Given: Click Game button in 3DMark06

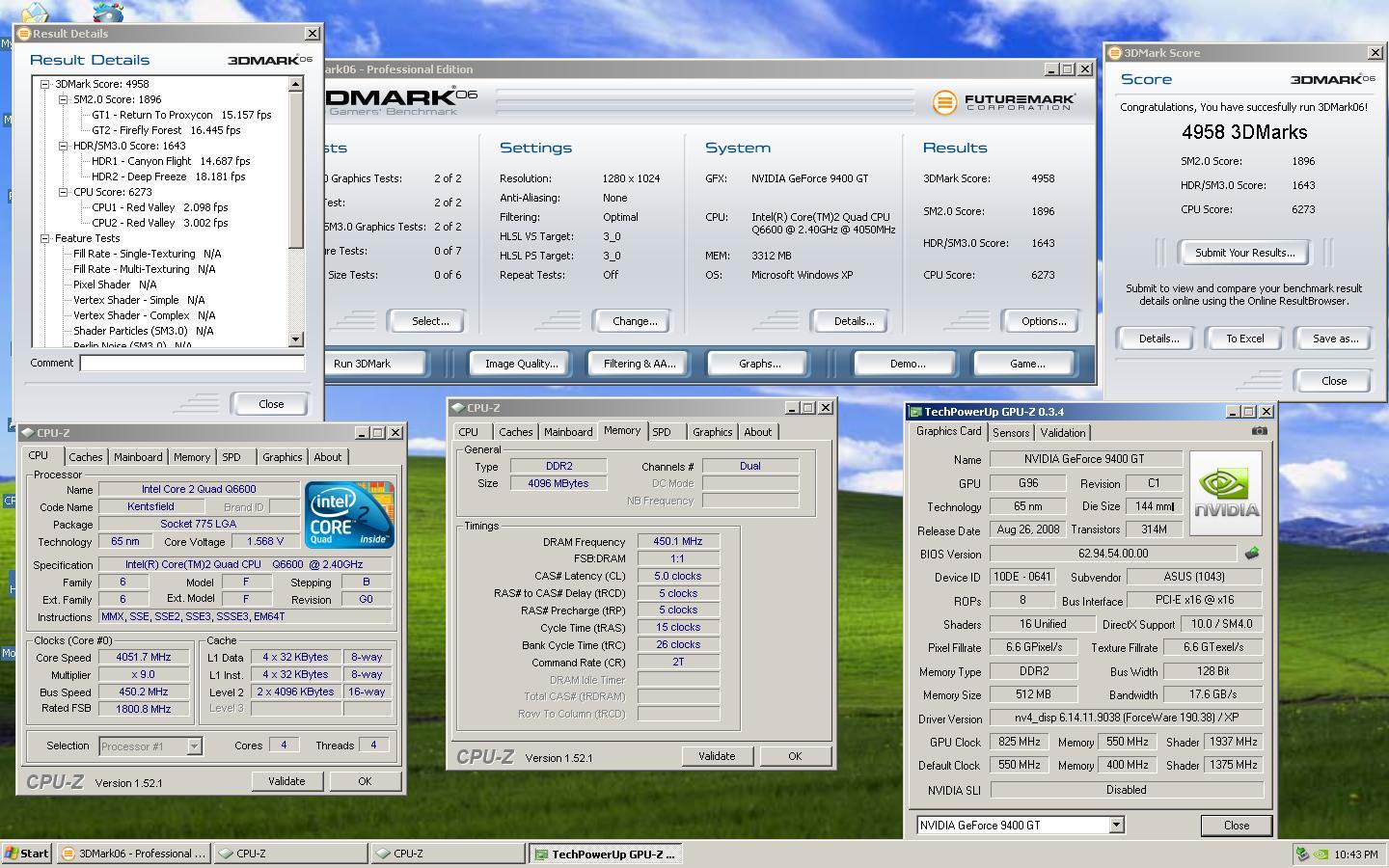Looking at the screenshot, I should point(1026,364).
